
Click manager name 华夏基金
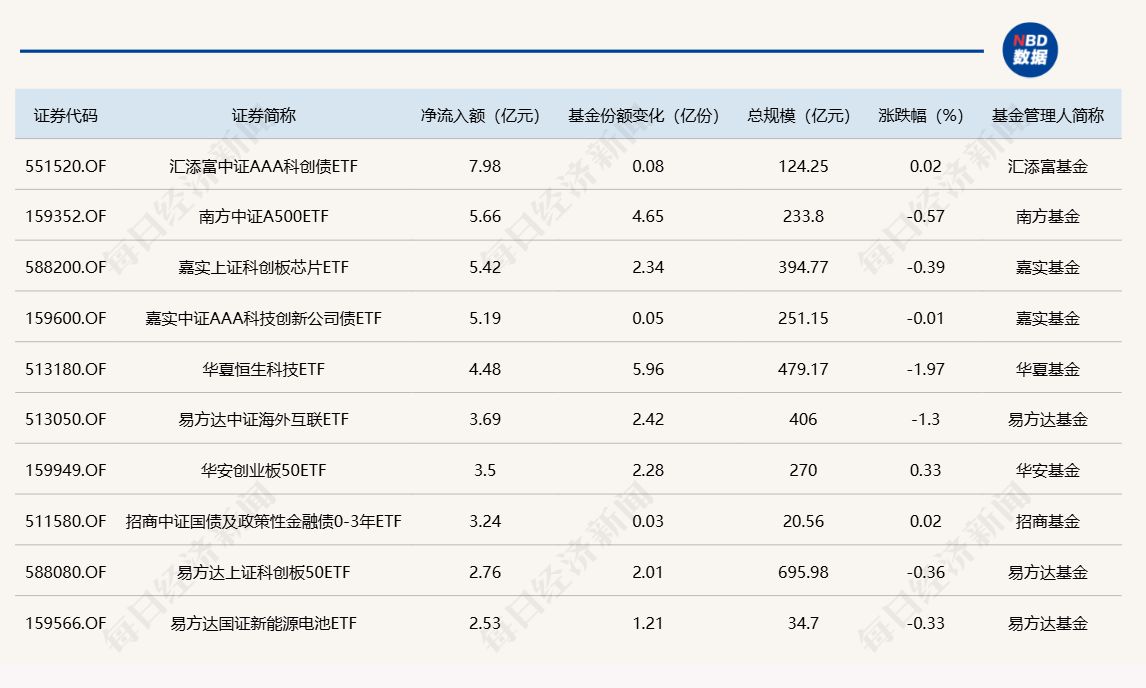pyautogui.click(x=1047, y=369)
